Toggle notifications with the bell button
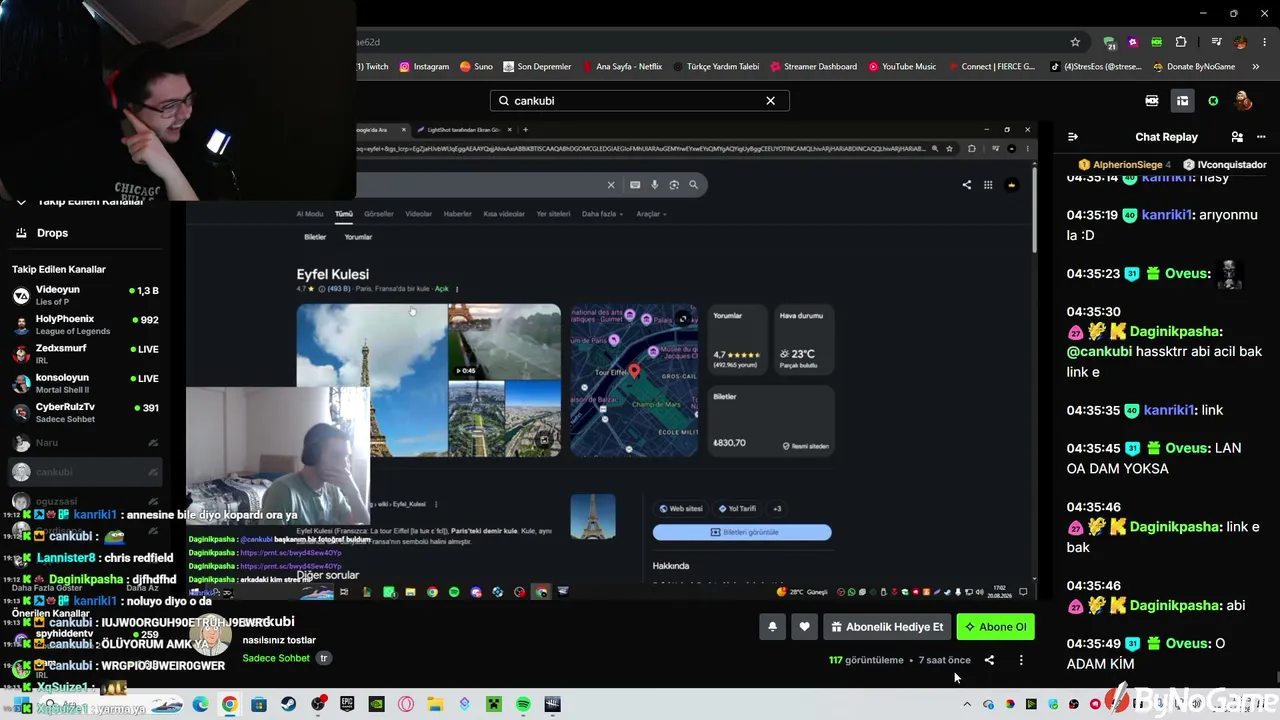 pyautogui.click(x=772, y=627)
